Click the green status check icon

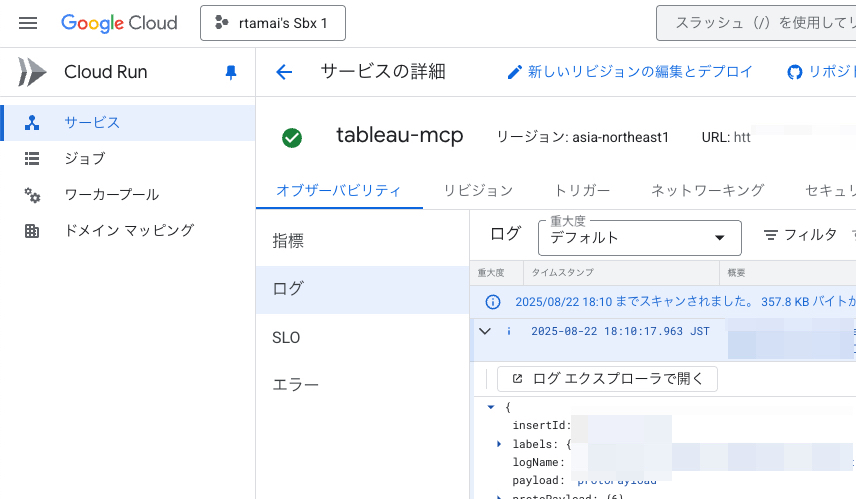coord(292,138)
